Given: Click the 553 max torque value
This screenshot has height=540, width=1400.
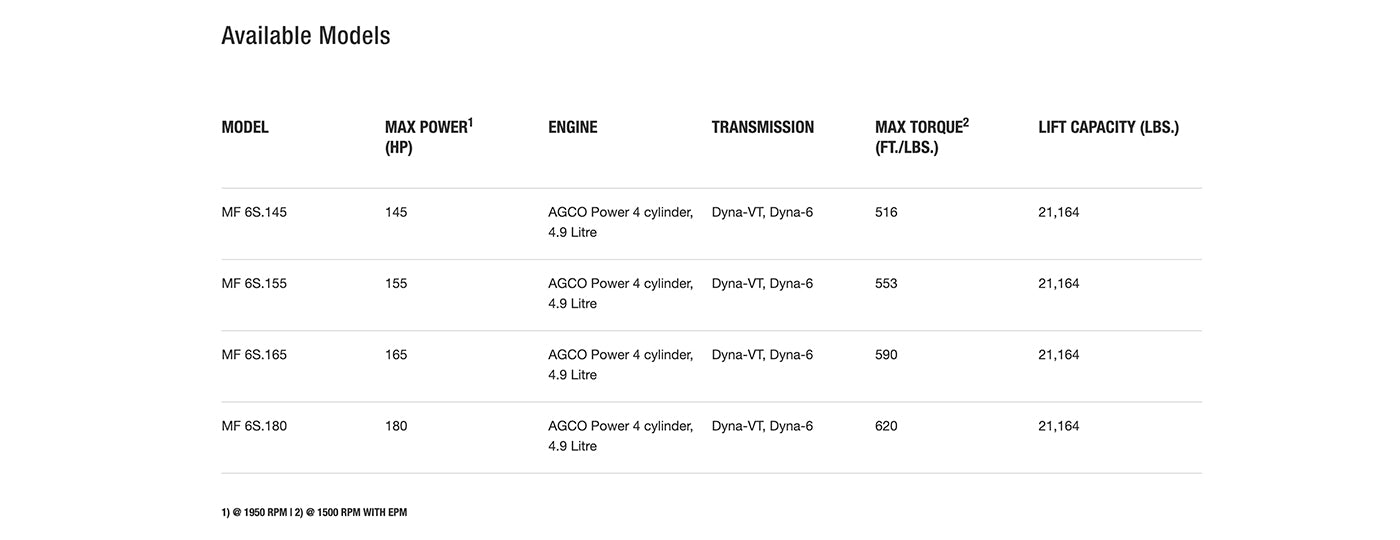Looking at the screenshot, I should click(886, 283).
